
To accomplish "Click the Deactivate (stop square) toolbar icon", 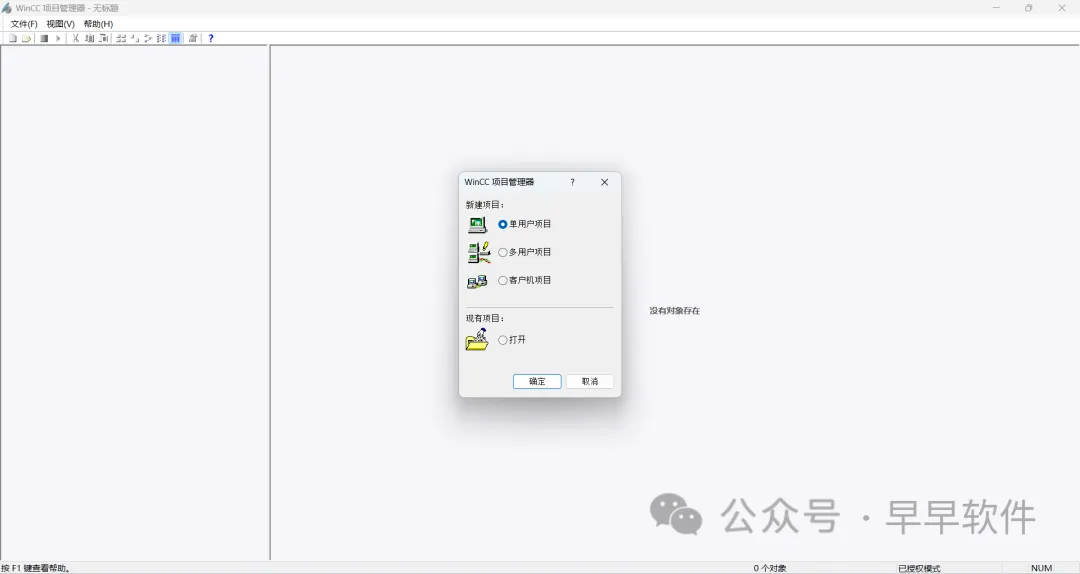I will tap(44, 39).
